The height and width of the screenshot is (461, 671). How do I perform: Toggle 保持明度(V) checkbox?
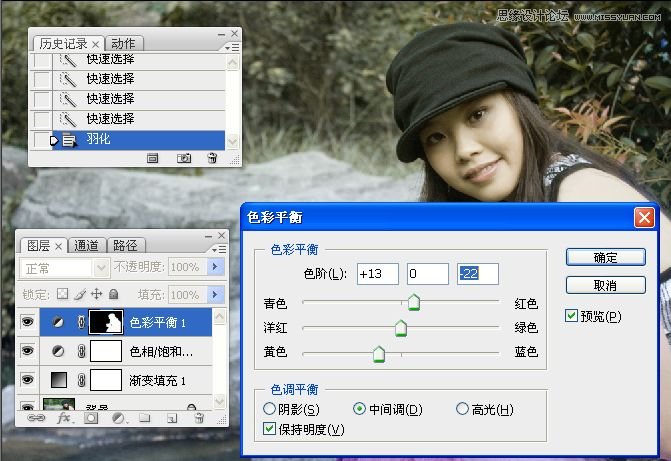(x=269, y=428)
